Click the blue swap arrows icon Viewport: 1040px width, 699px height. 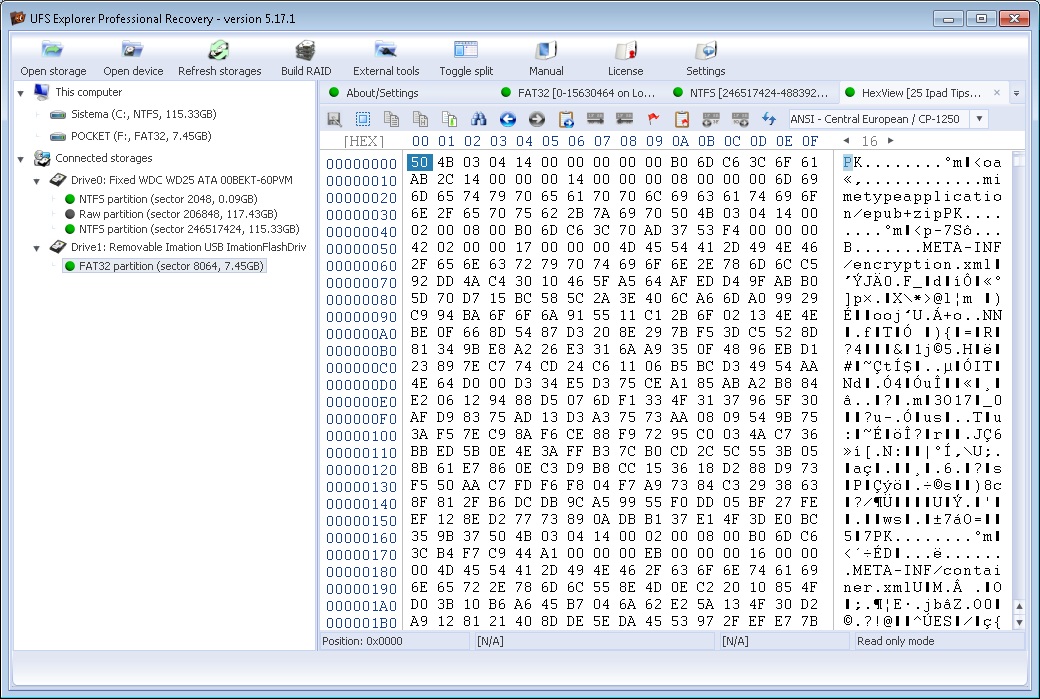tap(769, 119)
